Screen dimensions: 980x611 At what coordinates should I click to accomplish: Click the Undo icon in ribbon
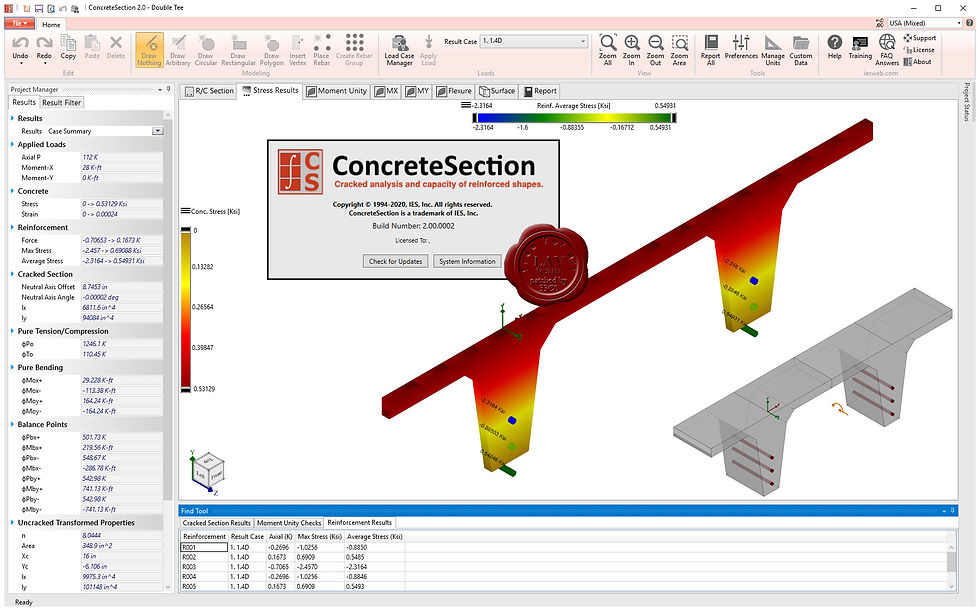tap(20, 48)
